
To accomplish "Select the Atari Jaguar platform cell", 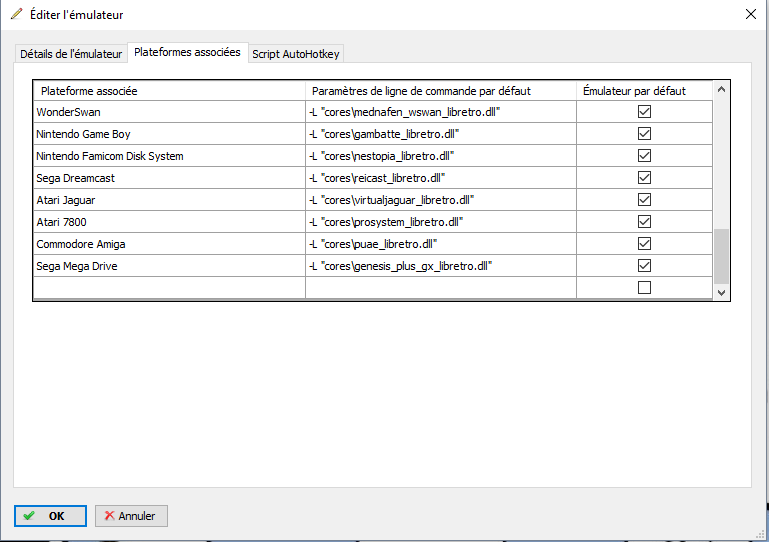I will 170,200.
